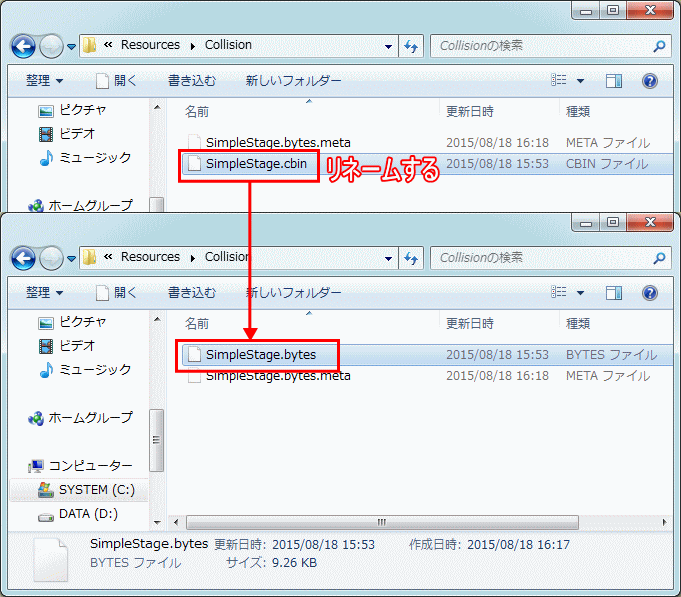
Task: Open DATA (D:) drive in navigation pane
Action: click(78, 514)
